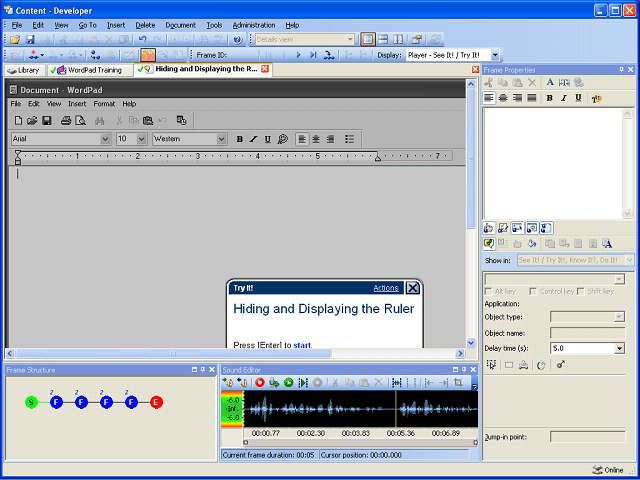640x480 pixels.
Task: Click the font 'A' icon in Frame Properties
Action: pyautogui.click(x=550, y=83)
